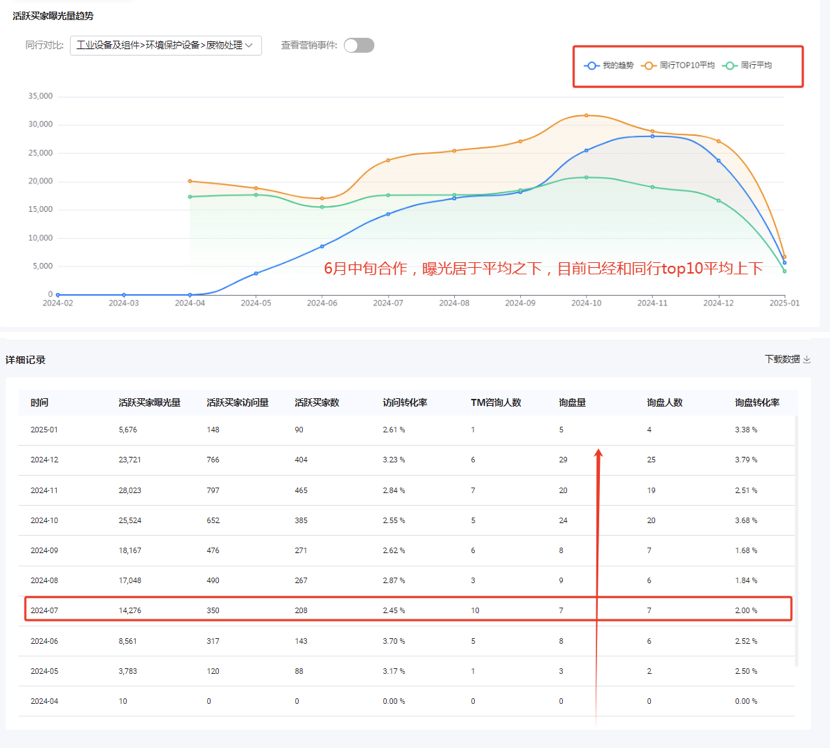Toggle the blue My Trend legend item

(x=609, y=66)
